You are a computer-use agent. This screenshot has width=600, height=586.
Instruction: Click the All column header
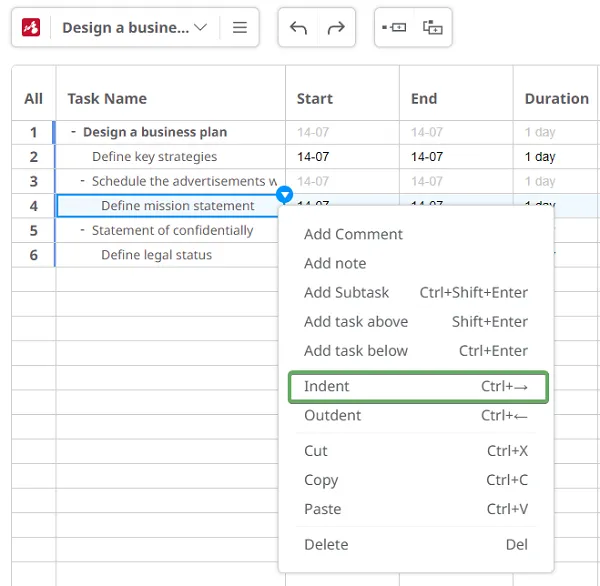coord(33,98)
